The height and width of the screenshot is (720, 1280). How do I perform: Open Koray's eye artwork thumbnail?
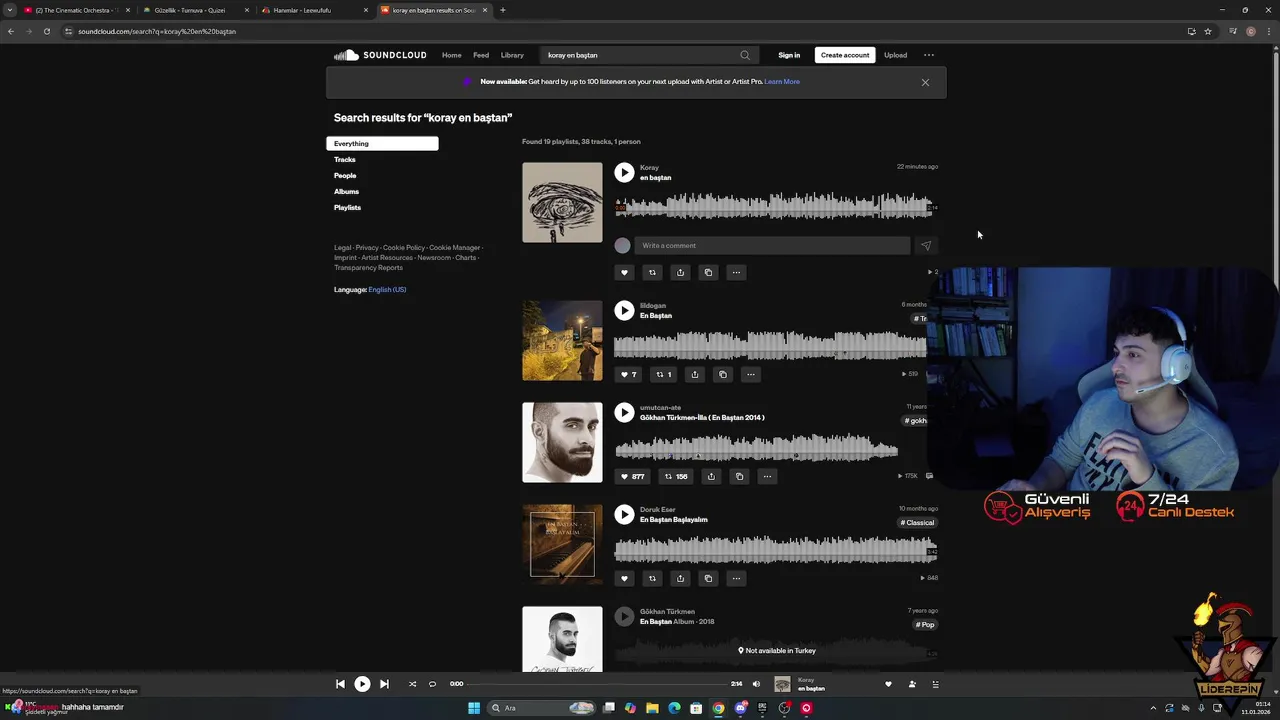pos(562,202)
